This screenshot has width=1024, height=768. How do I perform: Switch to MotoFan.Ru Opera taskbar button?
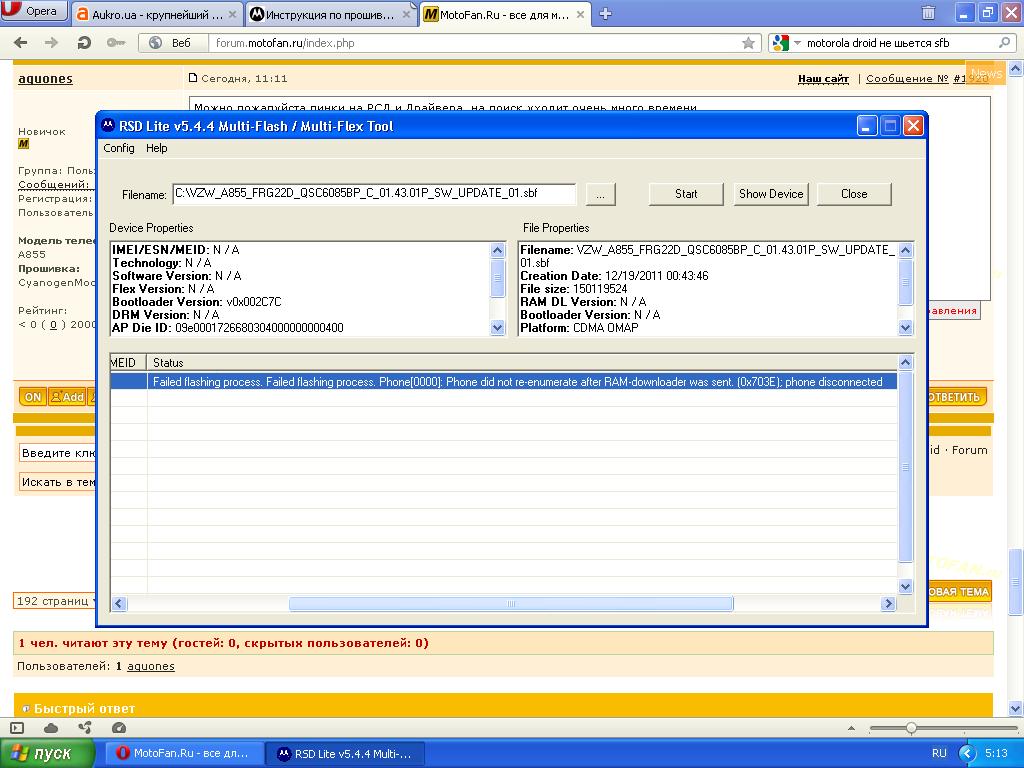[185, 754]
